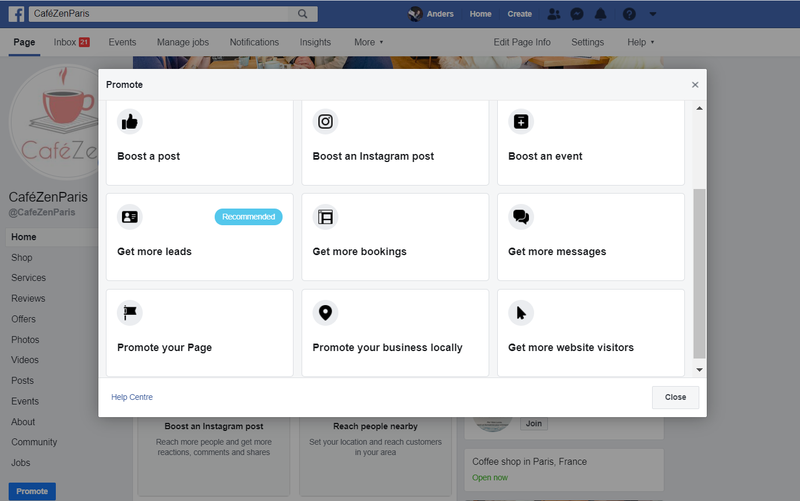Click the Promote your Page flag icon
The image size is (800, 501).
(x=130, y=312)
